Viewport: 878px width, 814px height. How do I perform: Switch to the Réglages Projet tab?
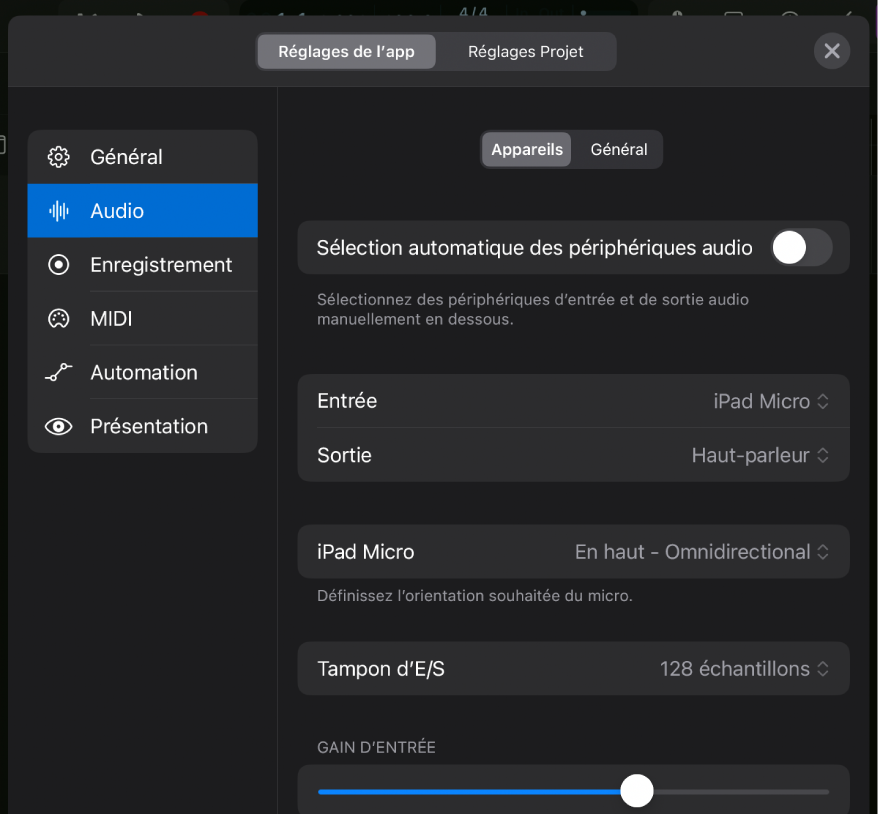coord(525,52)
